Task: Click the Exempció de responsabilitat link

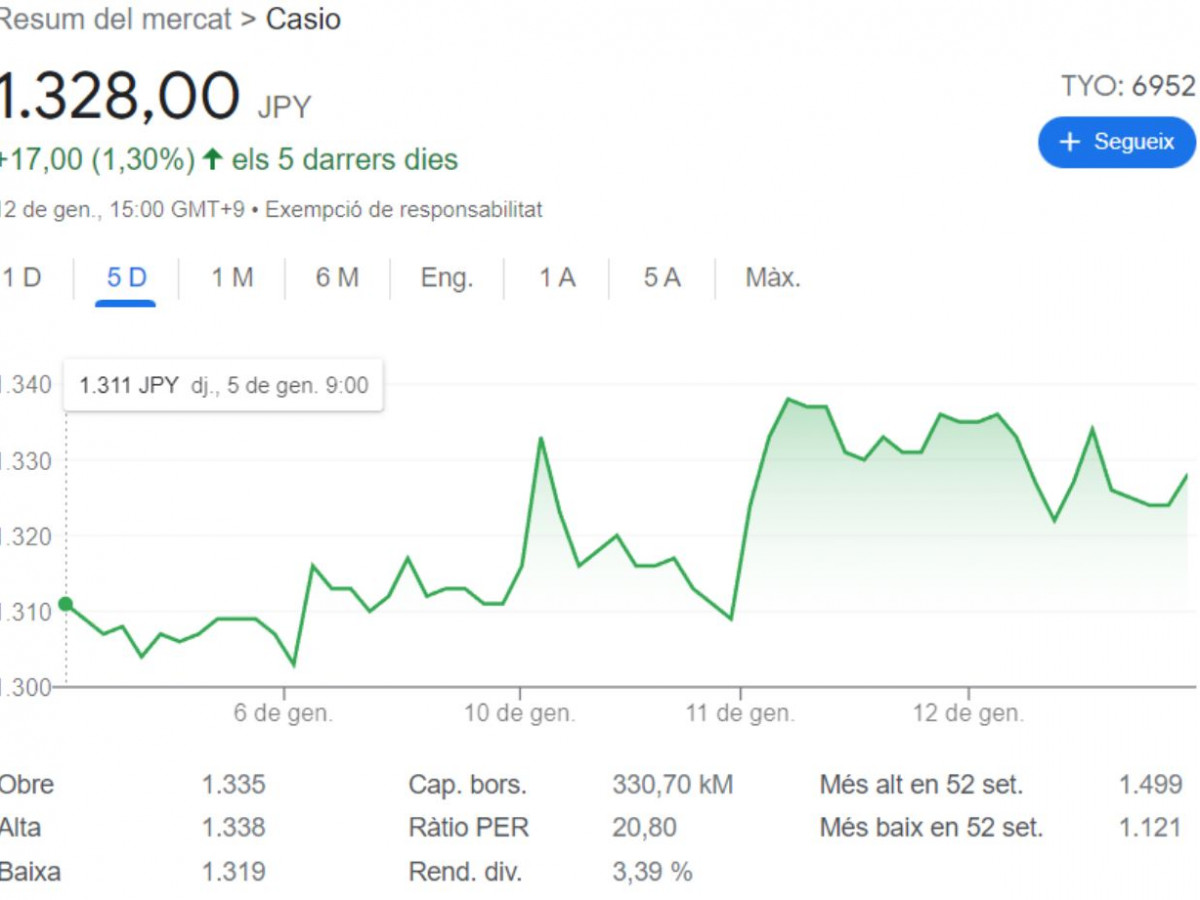Action: tap(404, 210)
